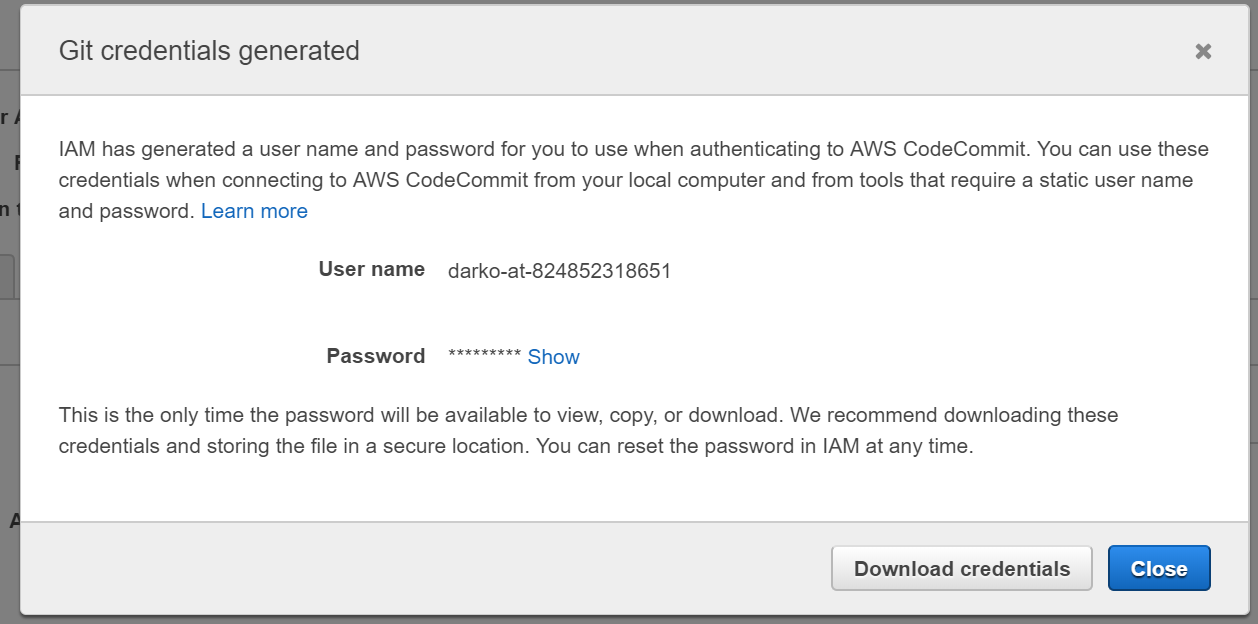Click the Password label
Image resolution: width=1258 pixels, height=624 pixels.
coord(376,356)
